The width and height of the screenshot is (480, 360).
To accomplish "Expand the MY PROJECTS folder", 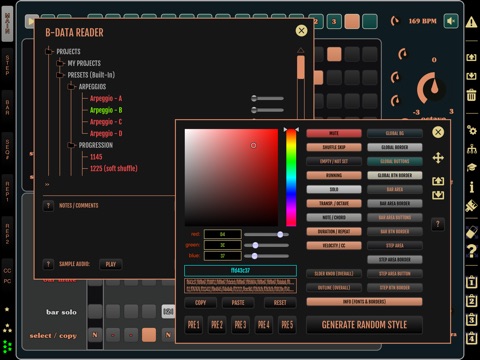I will [x=60, y=63].
